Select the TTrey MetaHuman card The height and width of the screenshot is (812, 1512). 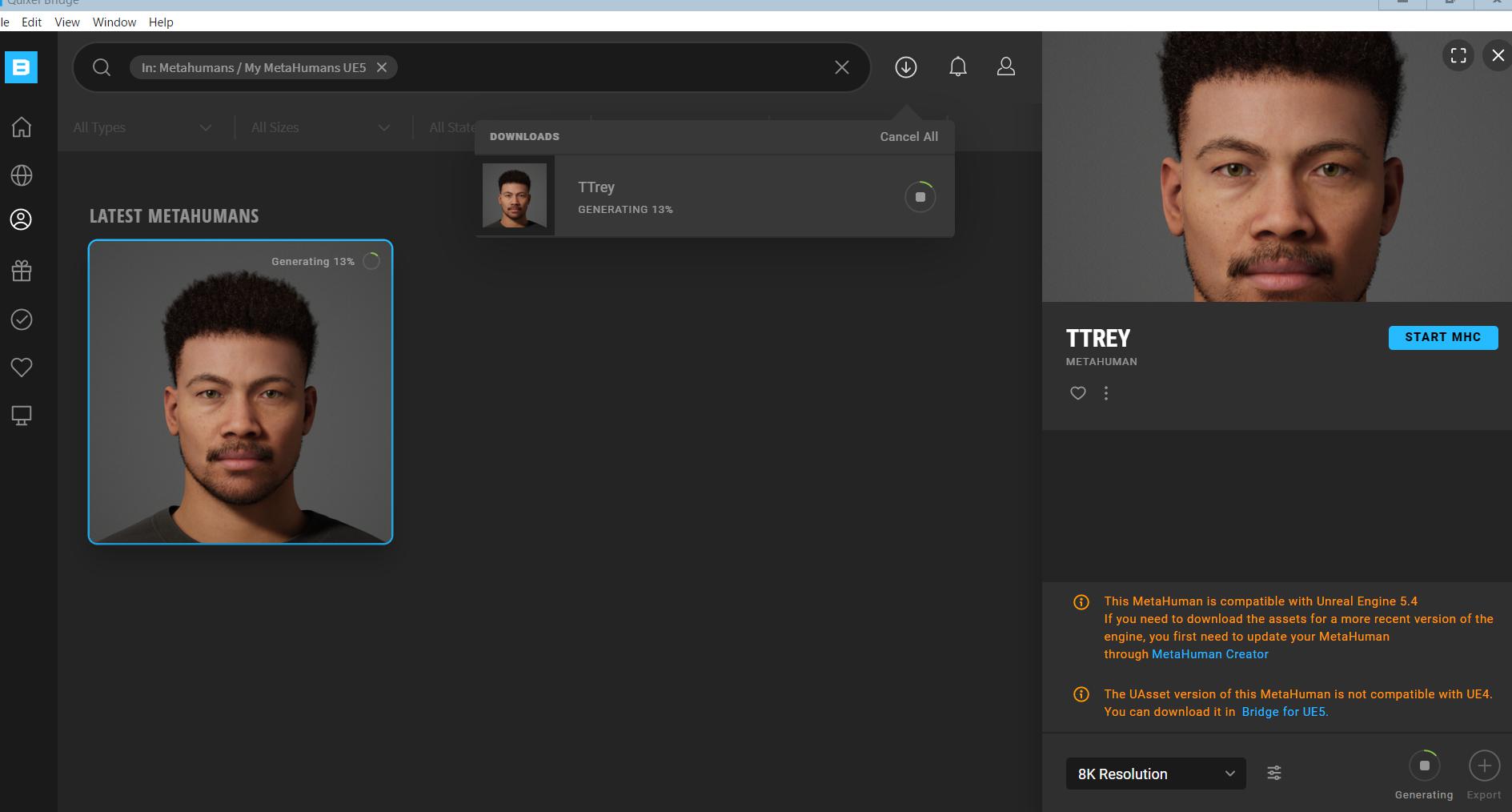coord(240,392)
